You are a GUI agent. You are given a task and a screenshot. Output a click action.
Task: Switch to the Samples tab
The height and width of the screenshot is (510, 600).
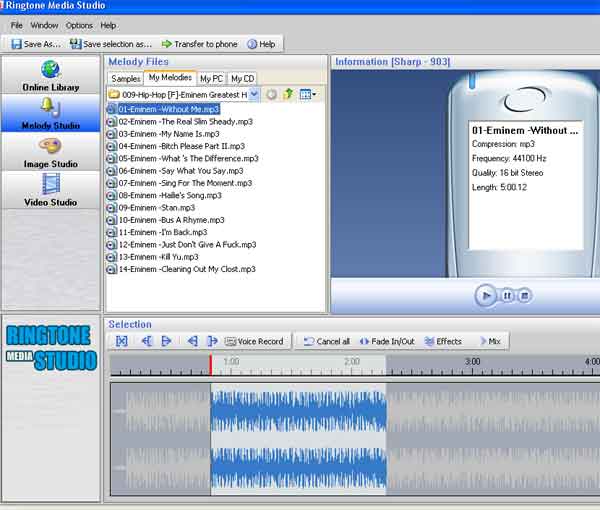(x=126, y=78)
